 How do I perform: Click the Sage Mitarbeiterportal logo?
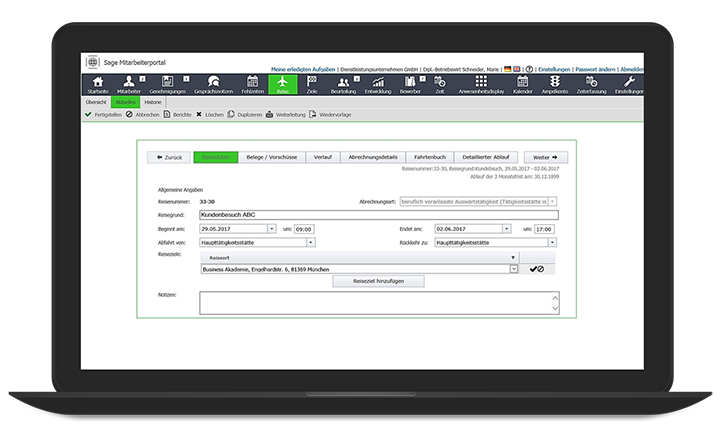(x=92, y=62)
